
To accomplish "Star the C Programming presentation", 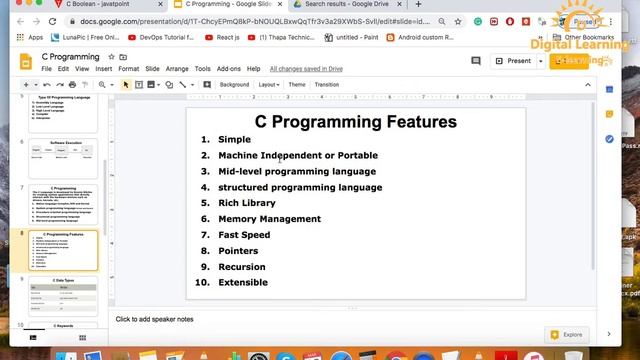I will click(x=111, y=57).
